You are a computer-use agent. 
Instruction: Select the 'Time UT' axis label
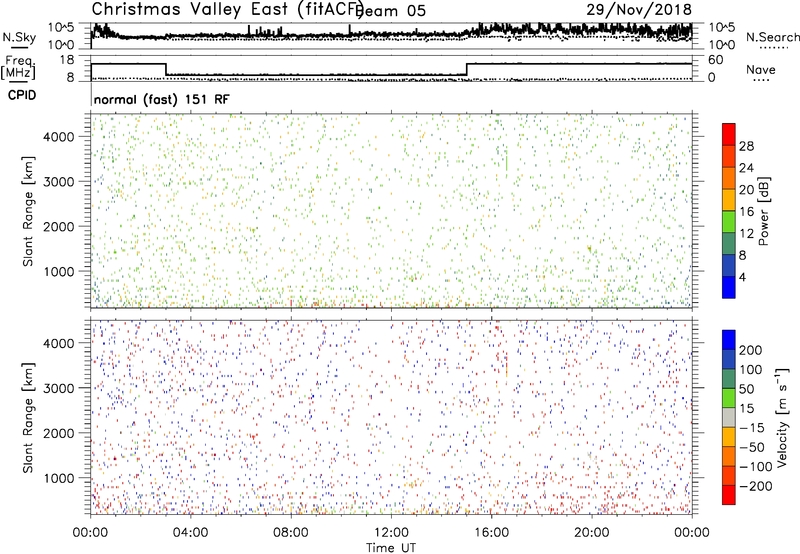[391, 547]
